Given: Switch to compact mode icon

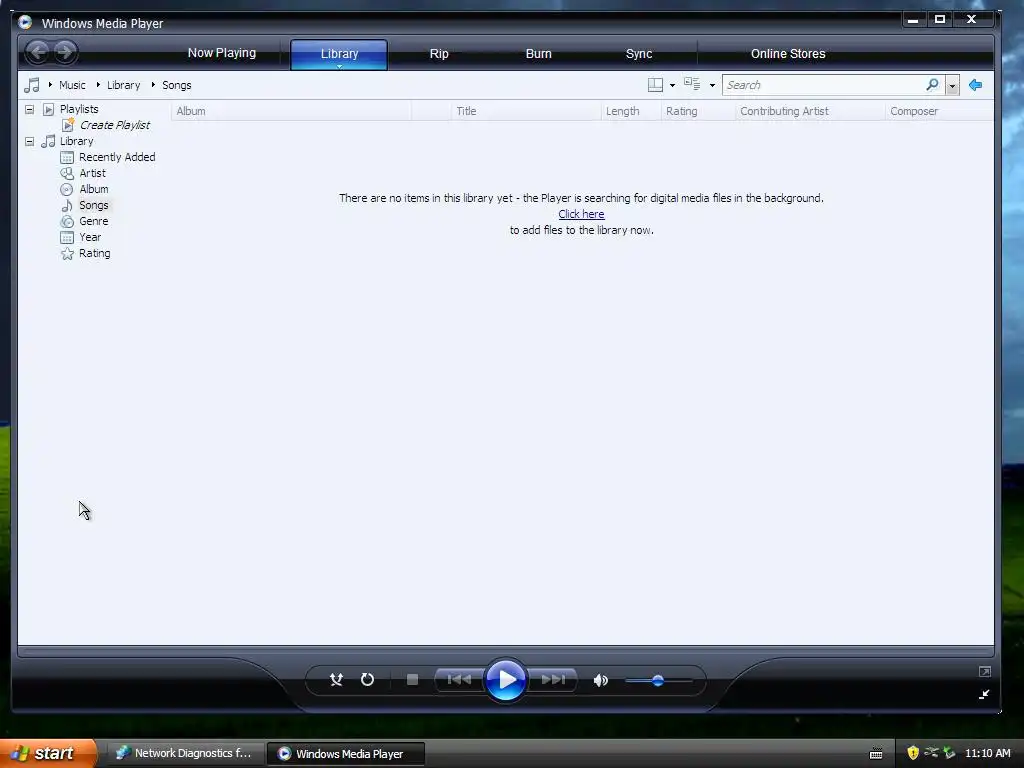Looking at the screenshot, I should pyautogui.click(x=984, y=694).
